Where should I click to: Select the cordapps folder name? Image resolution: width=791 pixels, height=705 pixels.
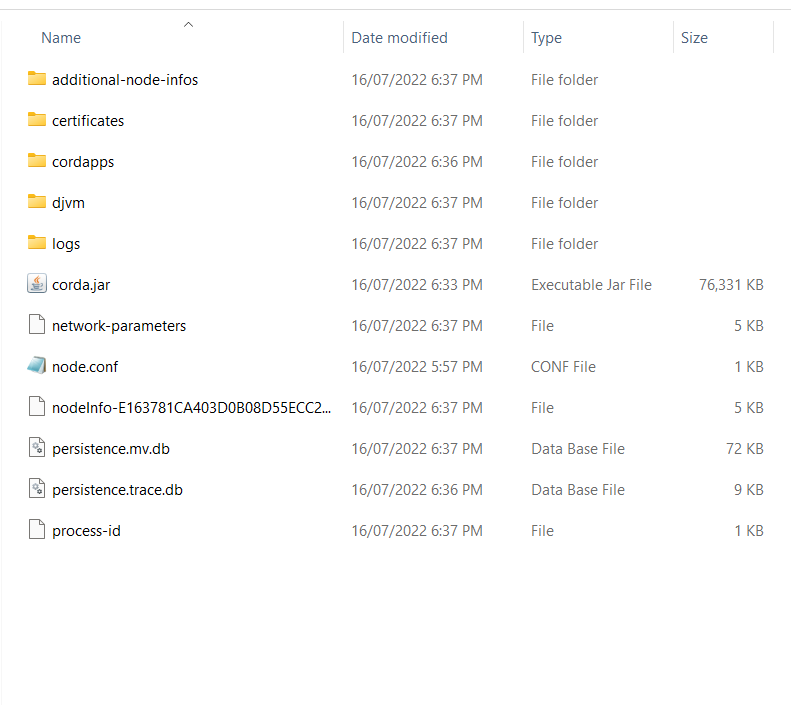pyautogui.click(x=83, y=162)
